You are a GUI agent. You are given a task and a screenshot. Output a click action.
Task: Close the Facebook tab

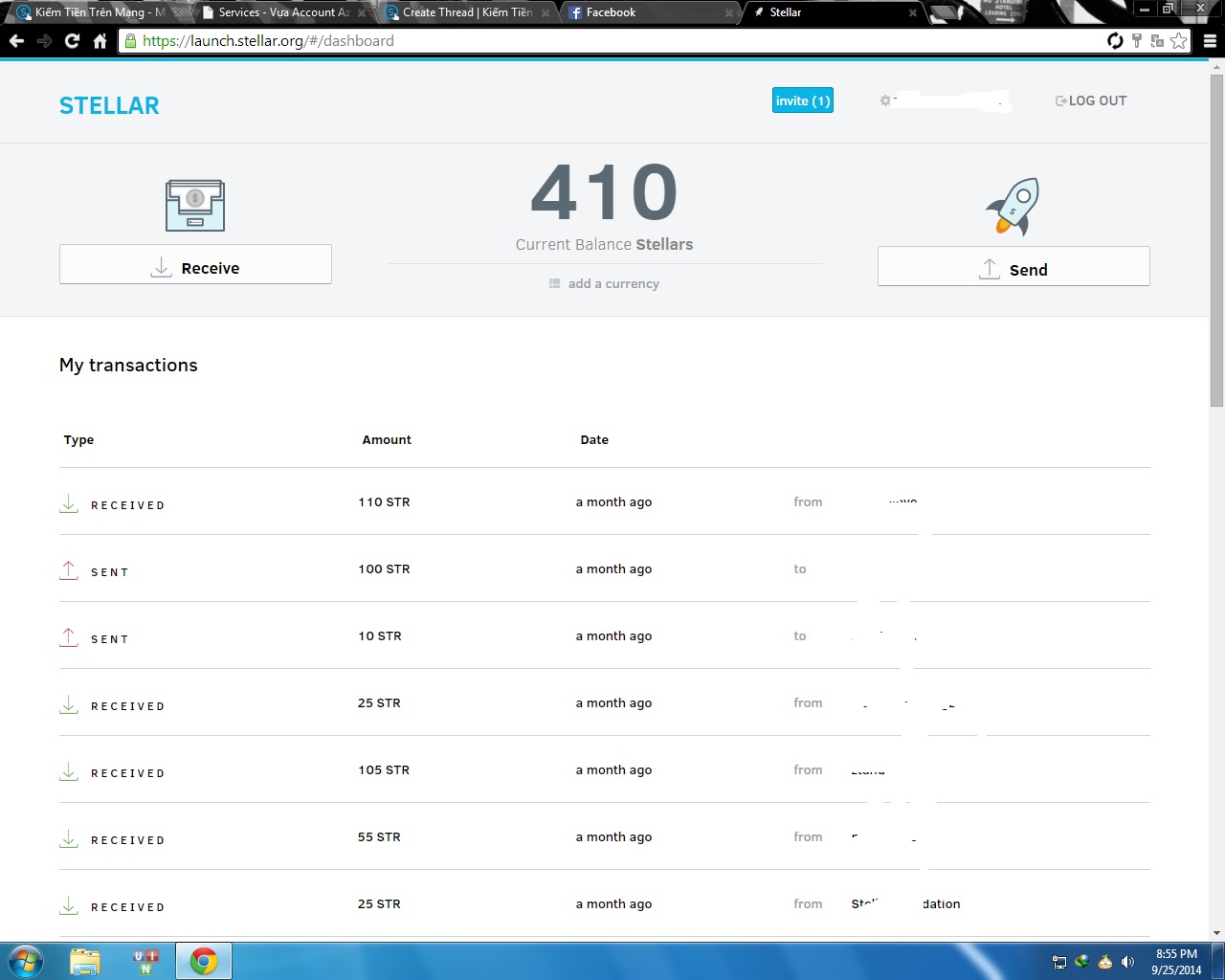tap(729, 13)
